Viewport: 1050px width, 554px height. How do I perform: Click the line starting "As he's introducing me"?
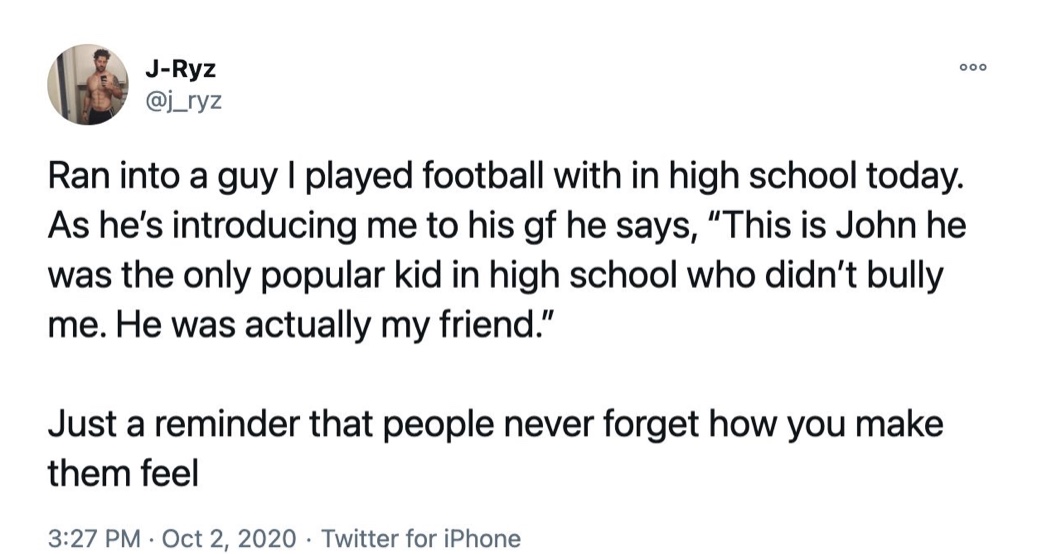pos(508,226)
